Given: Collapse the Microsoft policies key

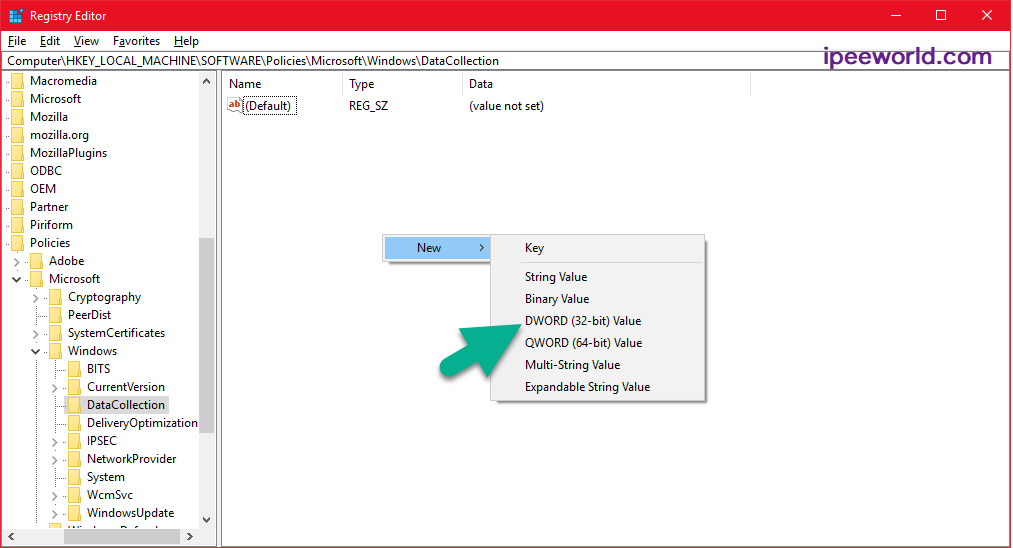Looking at the screenshot, I should click(x=17, y=279).
